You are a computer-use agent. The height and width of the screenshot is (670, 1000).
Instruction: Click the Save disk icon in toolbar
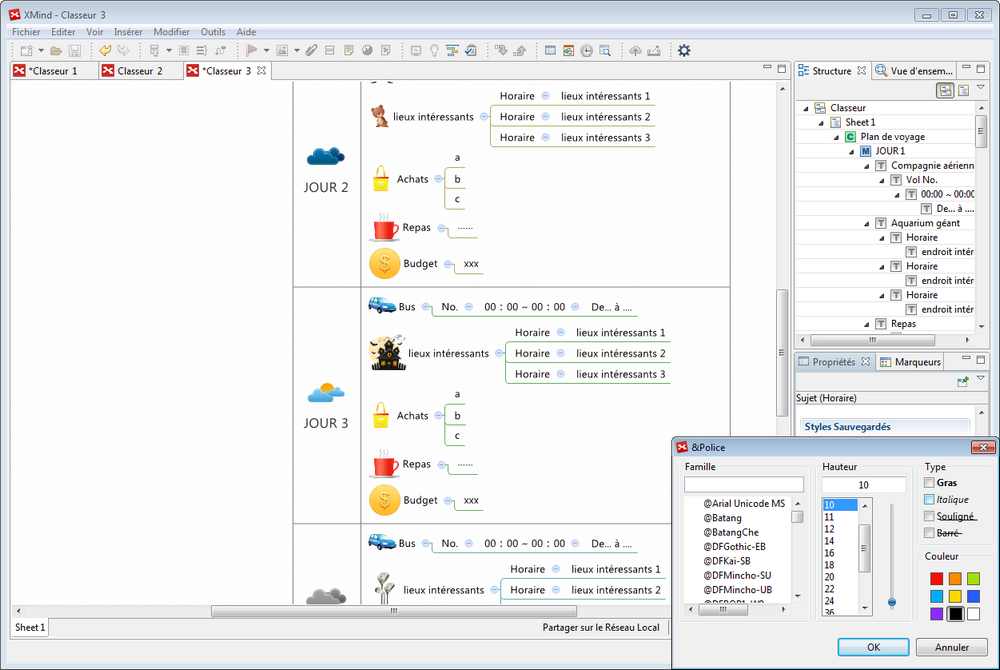point(75,50)
